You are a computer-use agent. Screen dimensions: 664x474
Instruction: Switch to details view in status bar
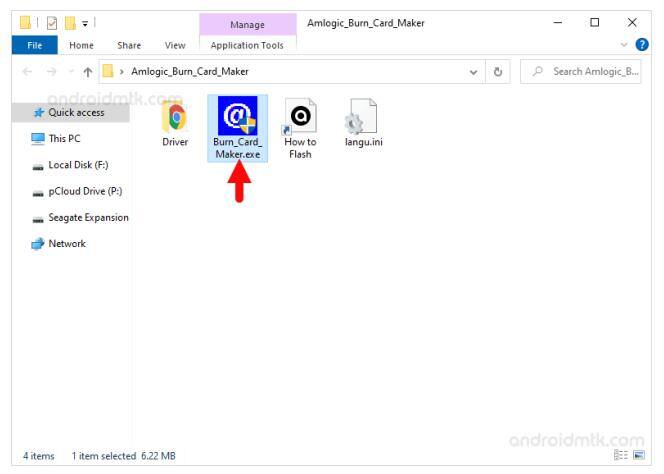pyautogui.click(x=621, y=456)
